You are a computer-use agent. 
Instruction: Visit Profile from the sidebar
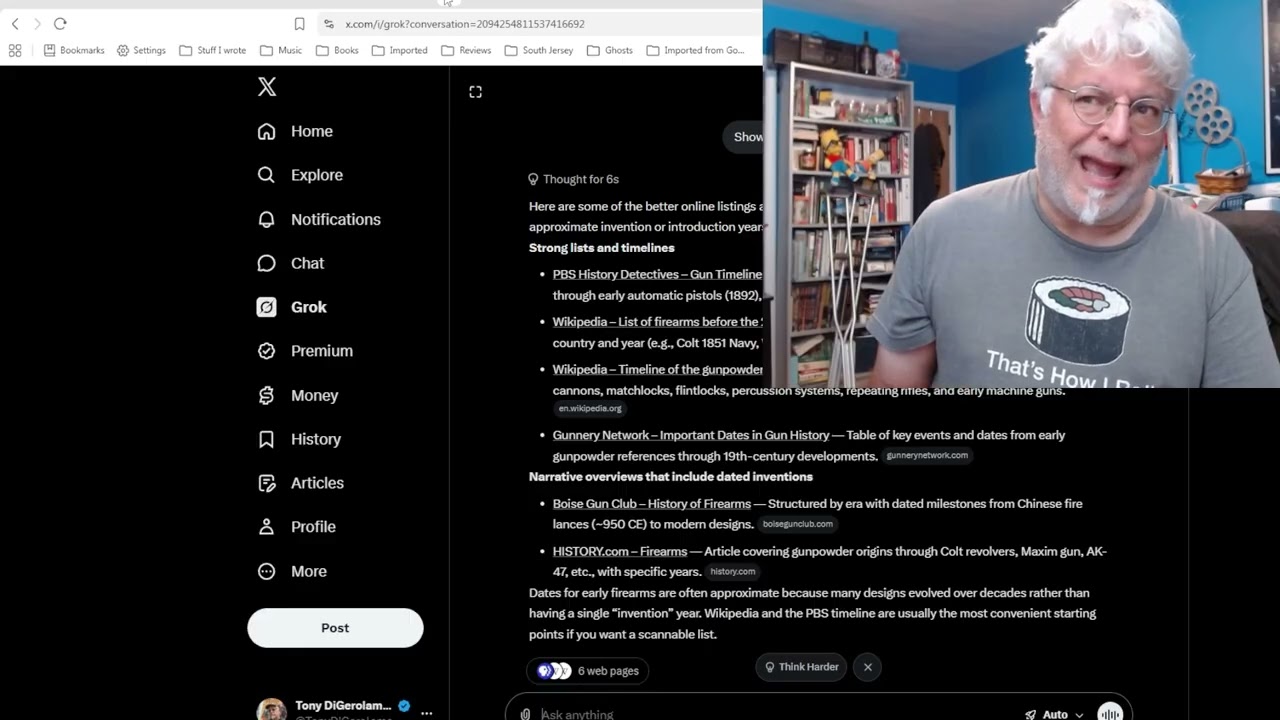point(296,527)
